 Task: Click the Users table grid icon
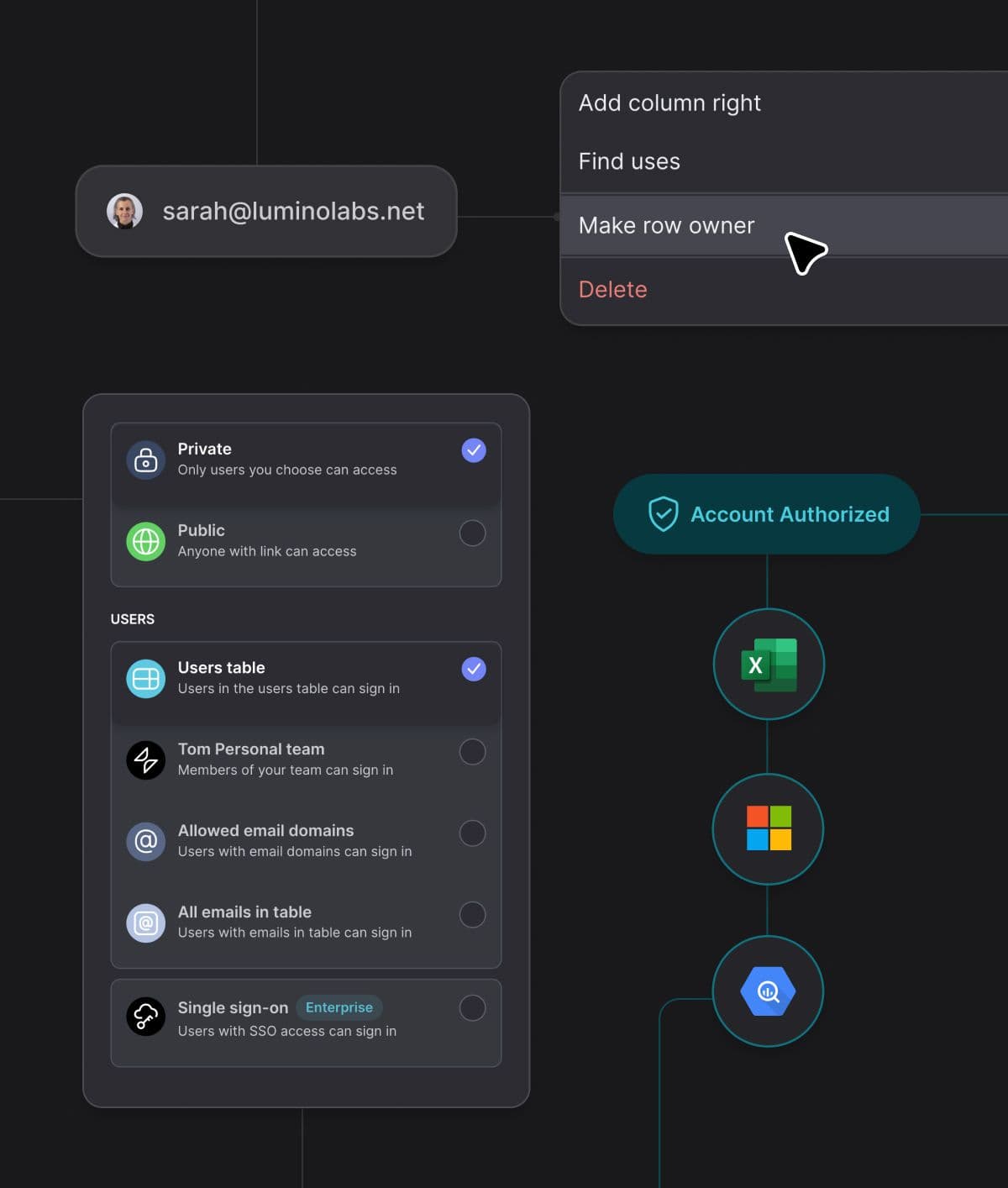146,679
